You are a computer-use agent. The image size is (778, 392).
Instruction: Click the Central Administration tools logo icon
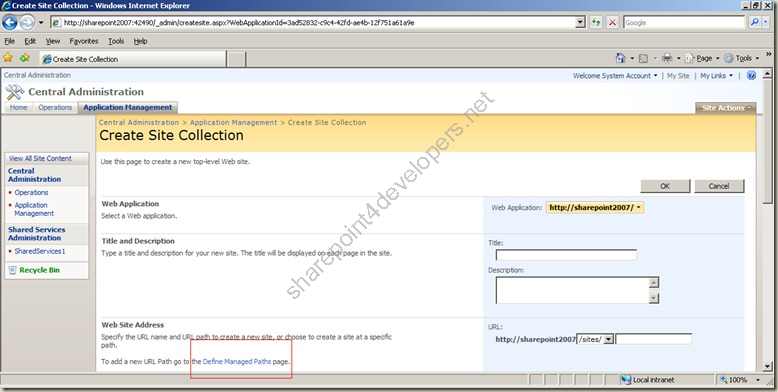pyautogui.click(x=15, y=92)
